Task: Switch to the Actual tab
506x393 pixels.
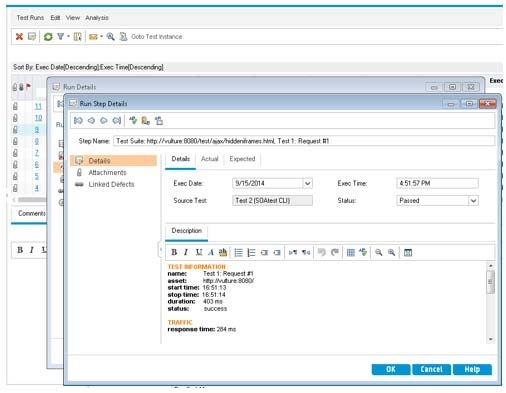Action: pyautogui.click(x=210, y=159)
